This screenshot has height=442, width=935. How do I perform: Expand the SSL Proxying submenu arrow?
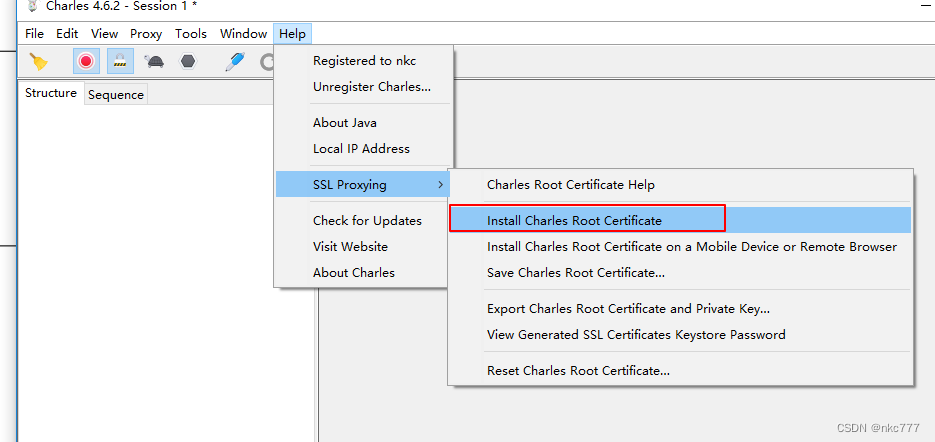point(440,185)
